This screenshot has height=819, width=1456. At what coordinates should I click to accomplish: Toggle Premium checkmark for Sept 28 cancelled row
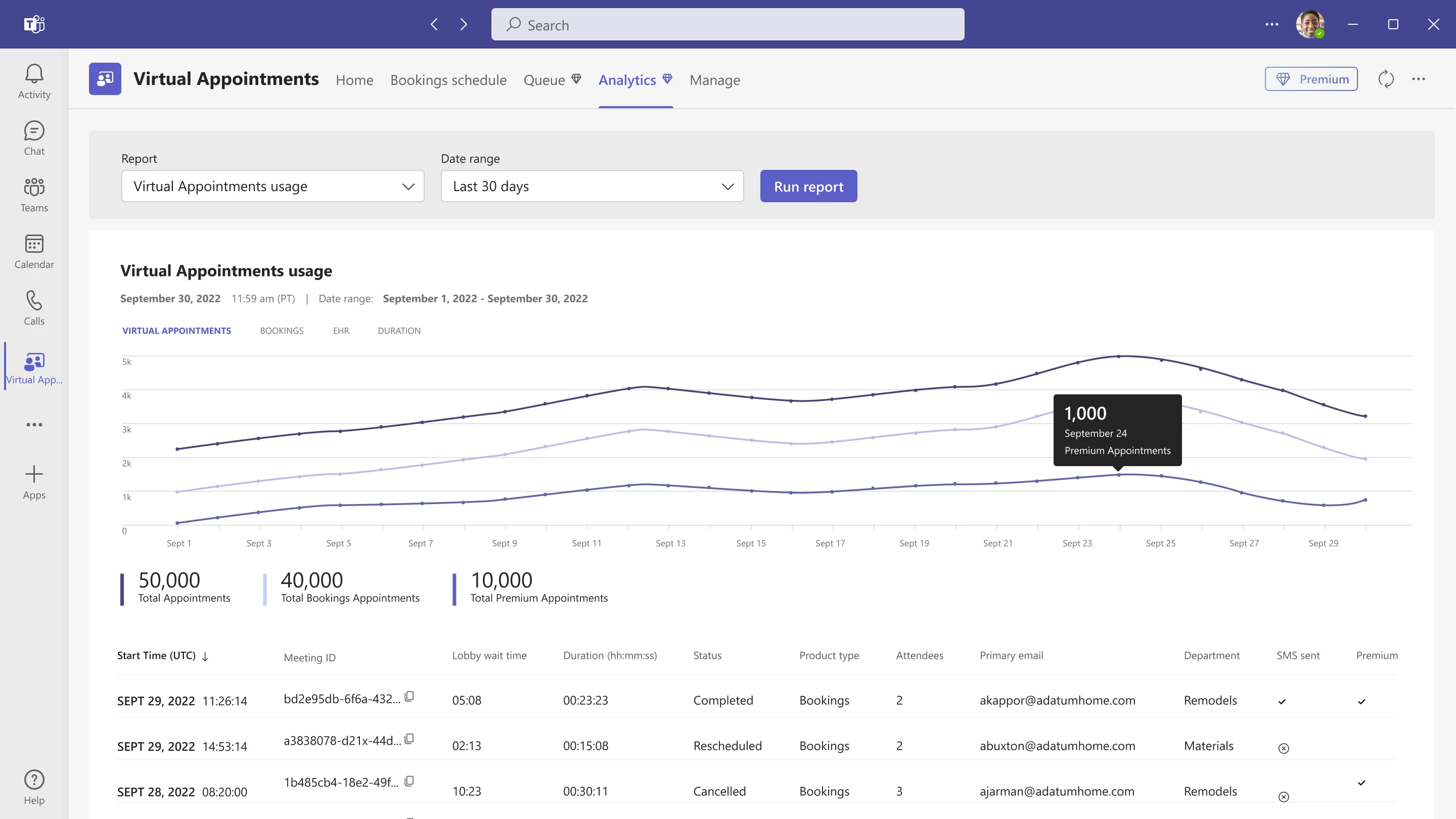[x=1362, y=783]
